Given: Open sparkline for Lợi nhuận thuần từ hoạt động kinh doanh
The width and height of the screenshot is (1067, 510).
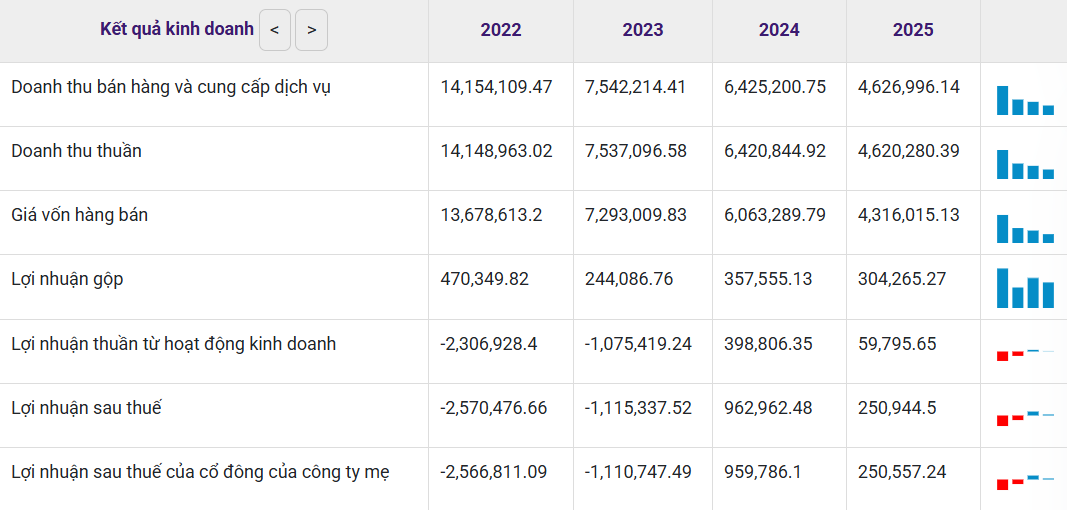Looking at the screenshot, I should tap(1025, 354).
